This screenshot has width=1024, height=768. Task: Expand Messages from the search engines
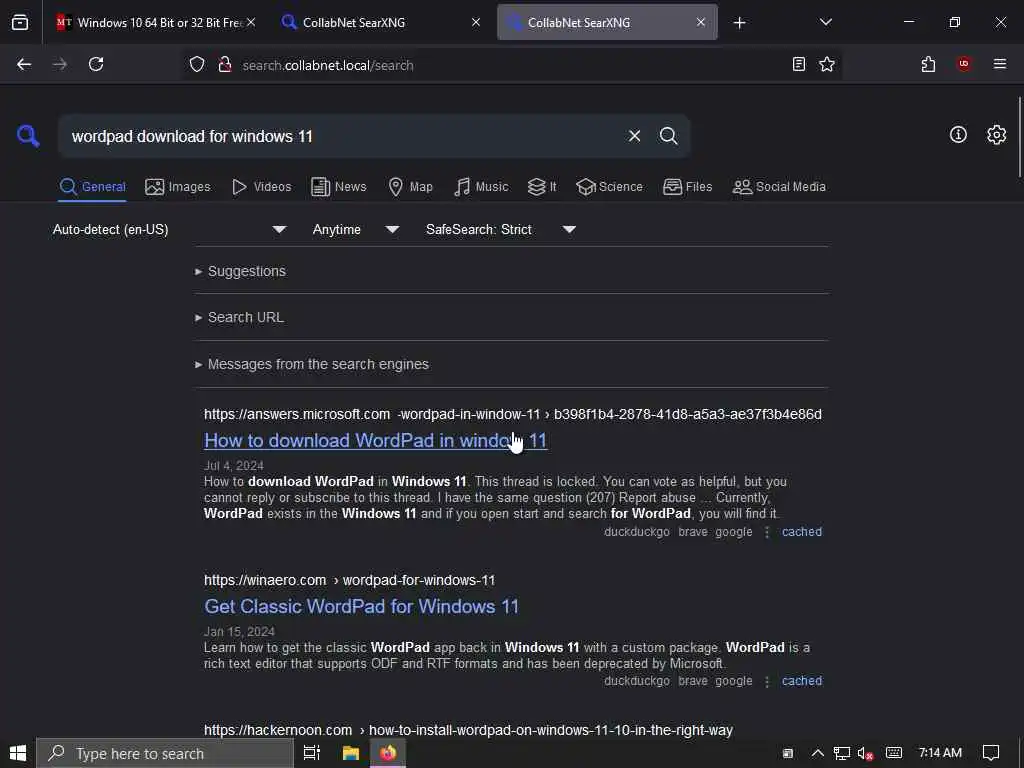tap(312, 364)
